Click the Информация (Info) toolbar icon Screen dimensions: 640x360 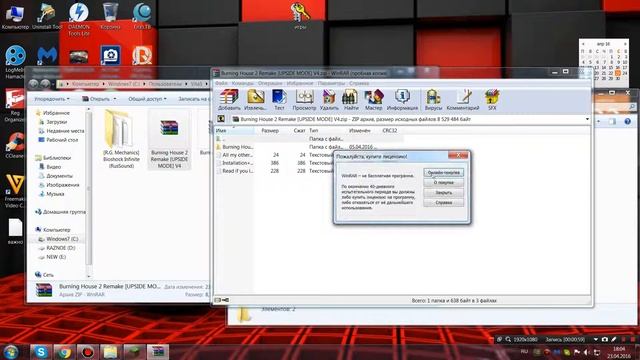402,100
